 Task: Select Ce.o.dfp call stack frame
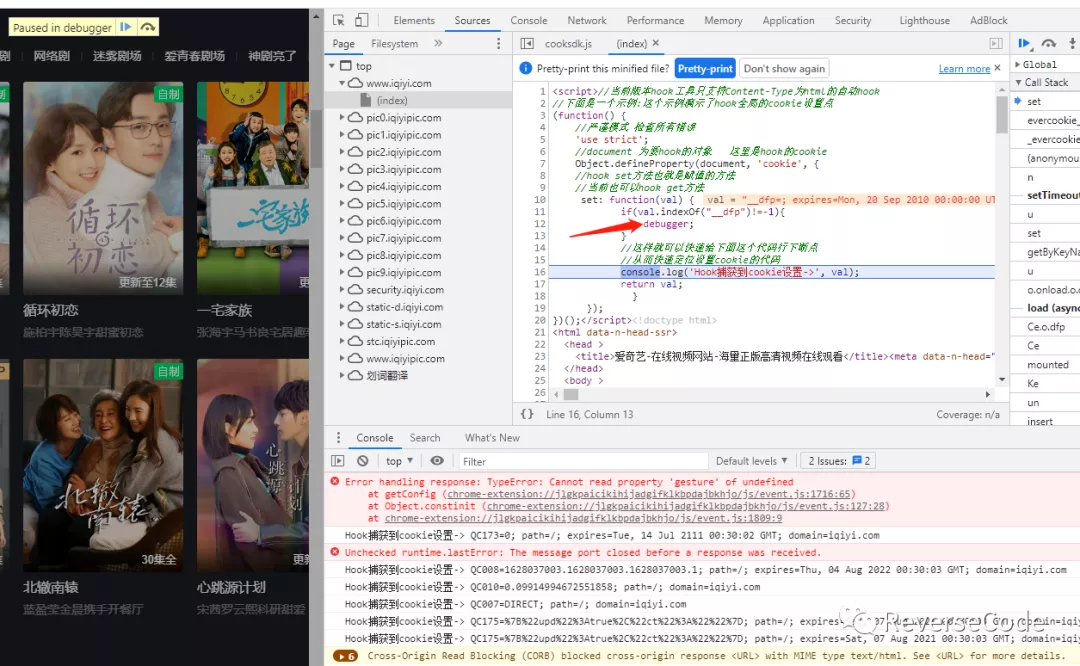tap(1046, 326)
